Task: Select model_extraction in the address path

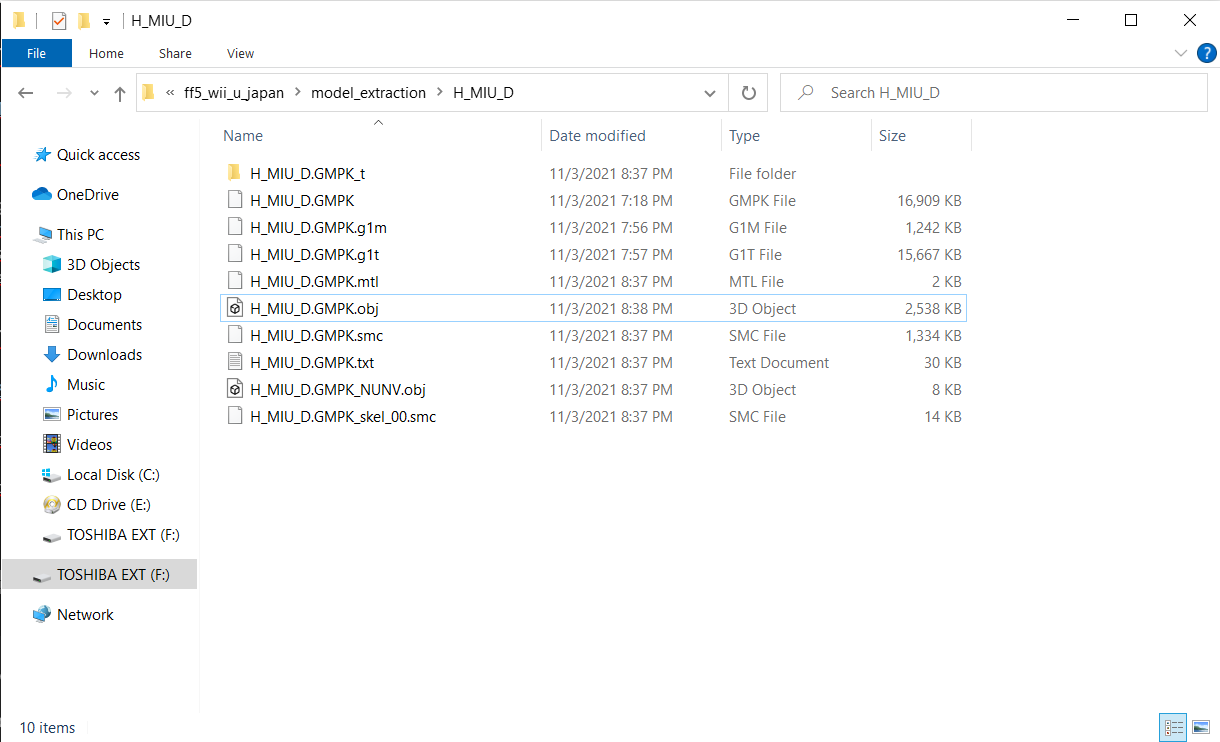Action: 368,93
